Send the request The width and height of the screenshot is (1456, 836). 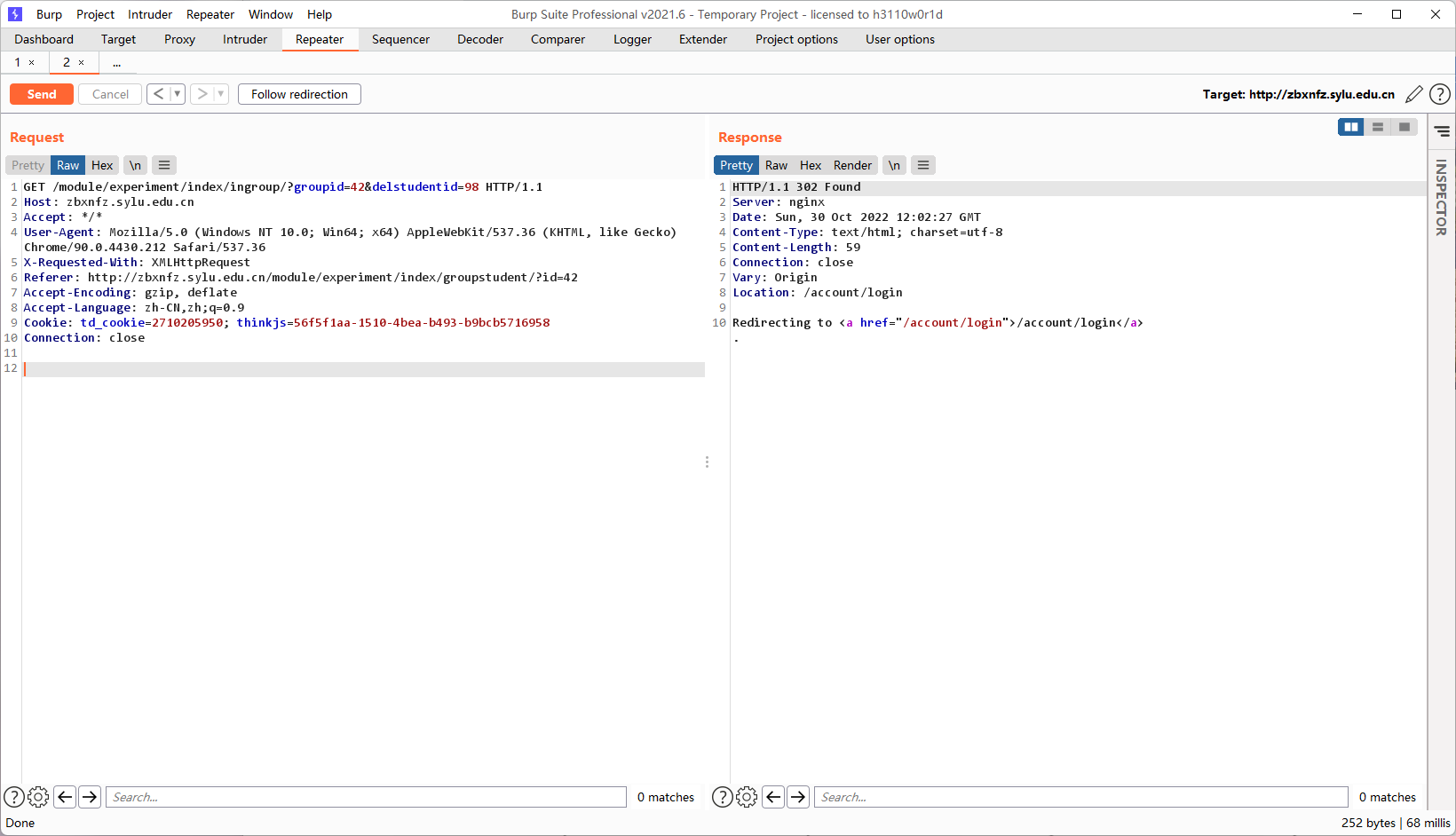[x=42, y=94]
